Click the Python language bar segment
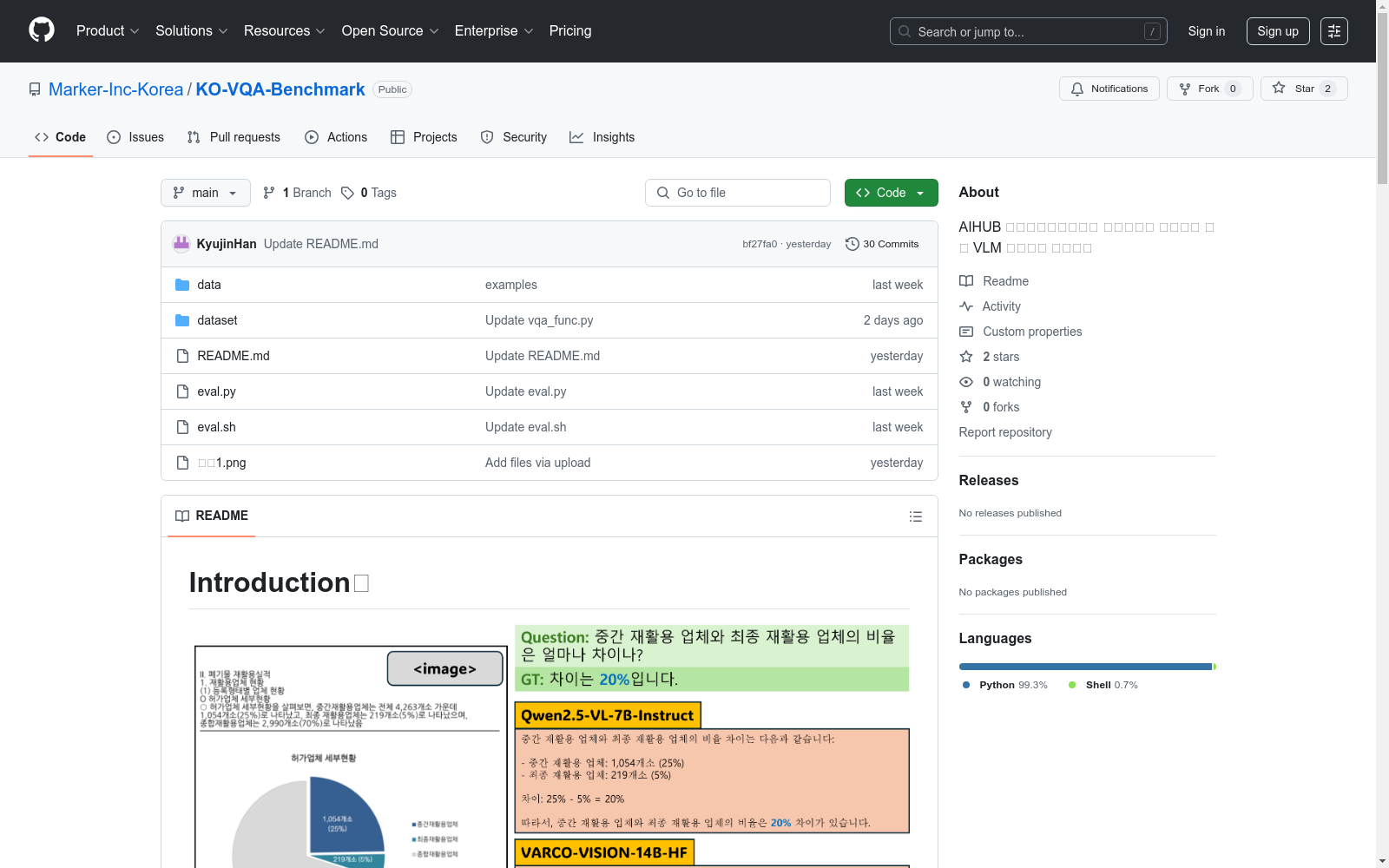Image resolution: width=1389 pixels, height=868 pixels. [x=1085, y=667]
